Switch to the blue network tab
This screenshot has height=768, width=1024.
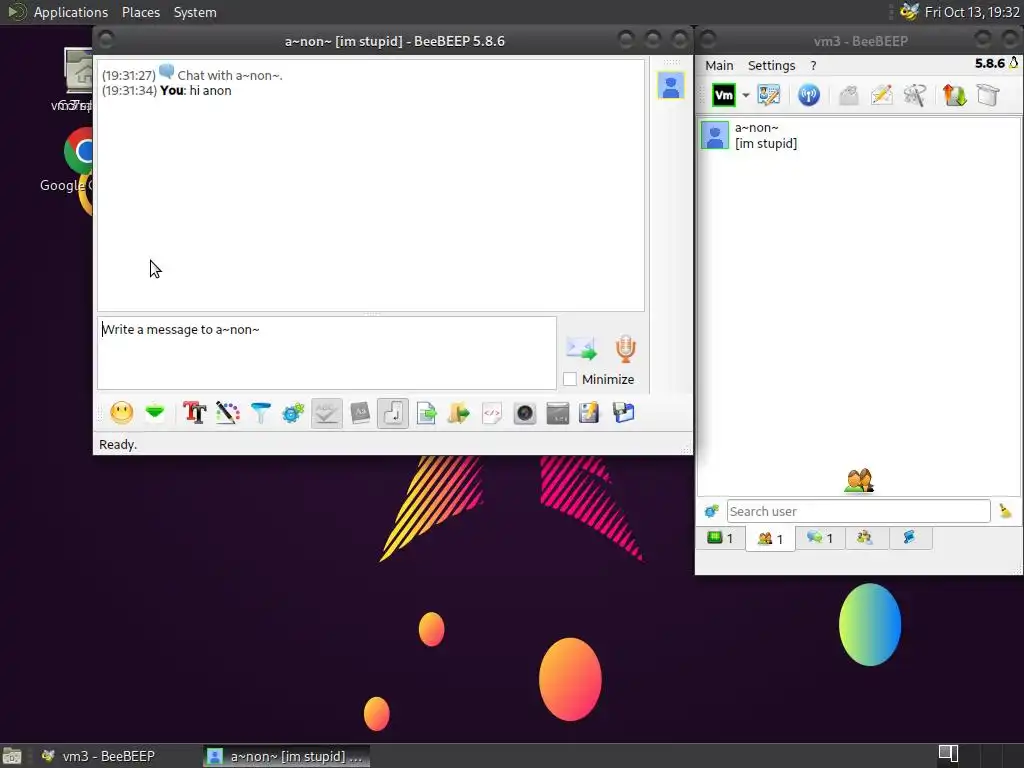909,538
